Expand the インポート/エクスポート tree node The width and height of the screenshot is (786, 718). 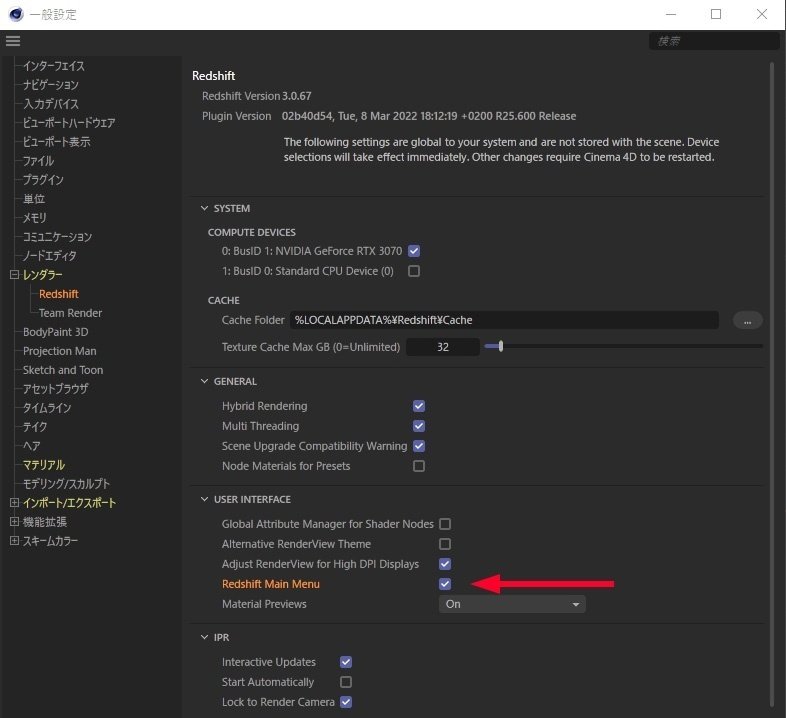(x=15, y=503)
